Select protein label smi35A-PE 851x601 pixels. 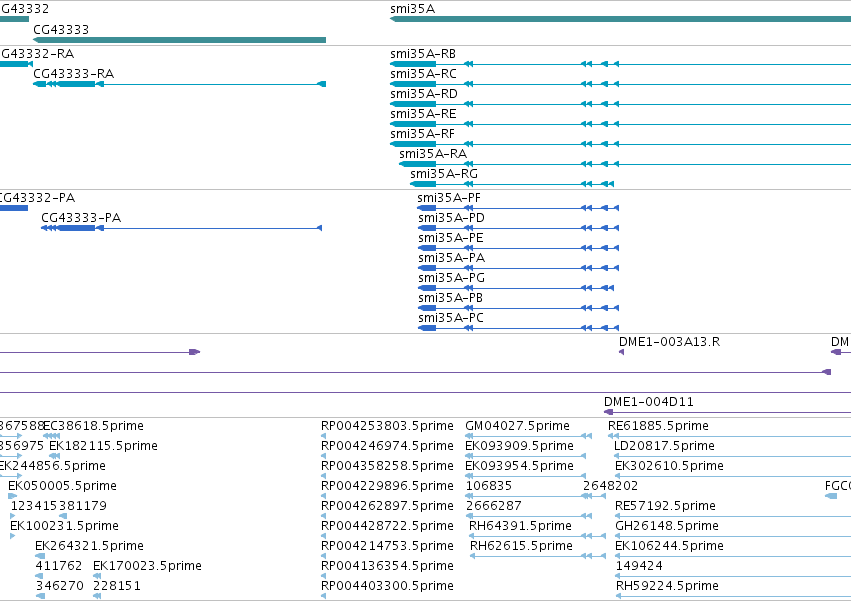450,238
